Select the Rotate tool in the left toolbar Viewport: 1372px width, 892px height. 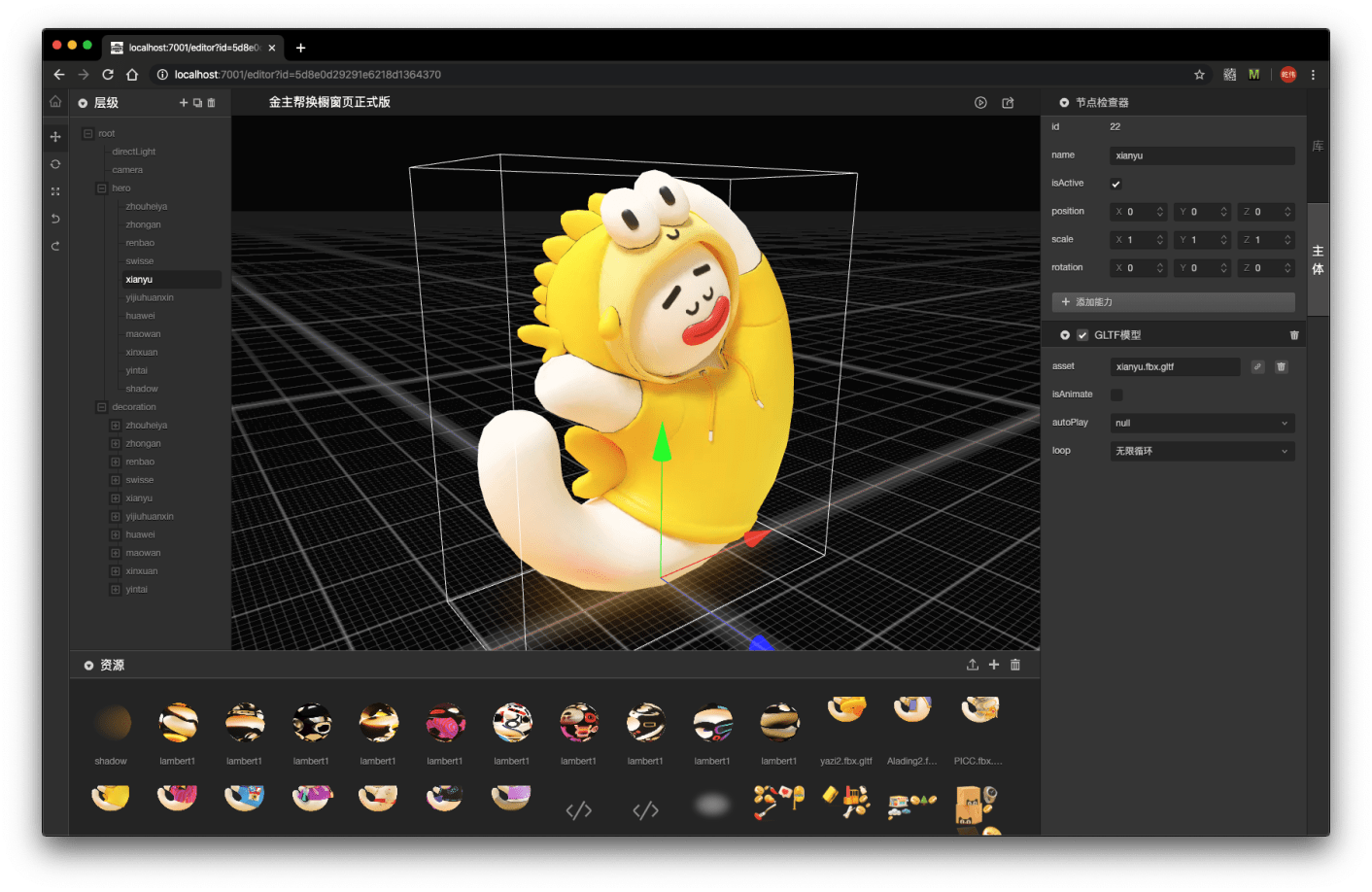55,164
